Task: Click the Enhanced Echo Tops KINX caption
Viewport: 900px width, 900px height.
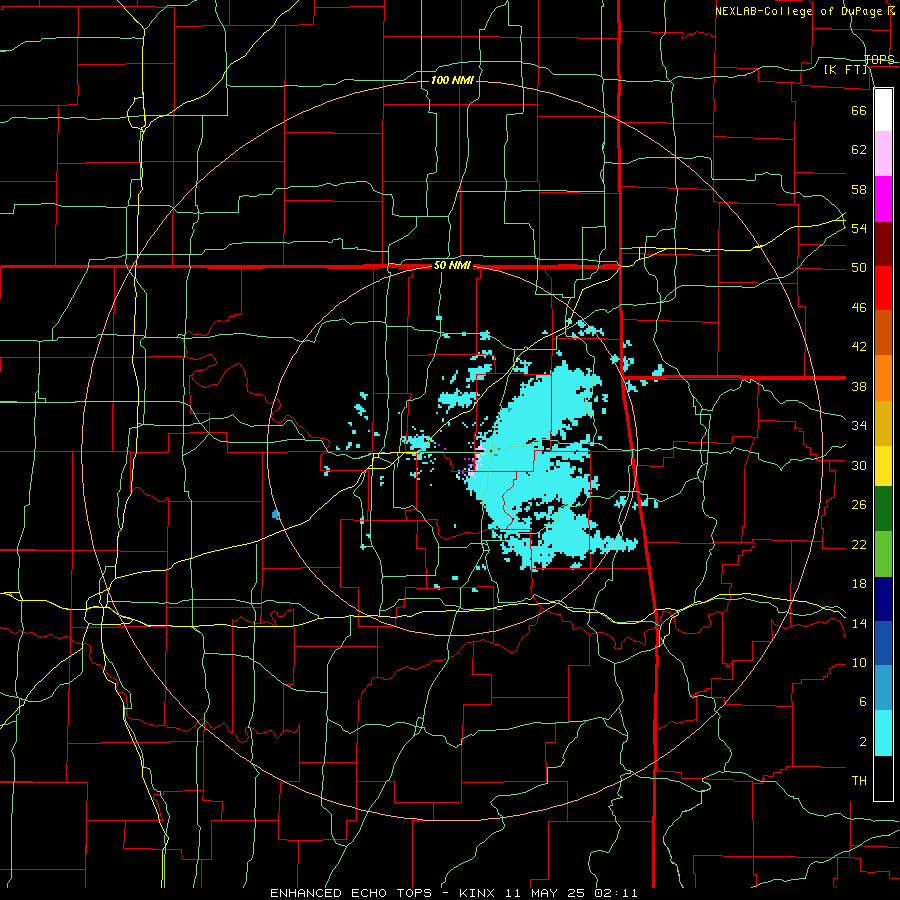Action: point(453,893)
